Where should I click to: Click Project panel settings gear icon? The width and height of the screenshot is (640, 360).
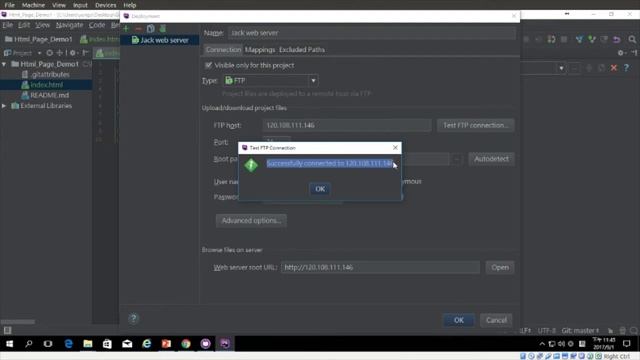point(73,53)
